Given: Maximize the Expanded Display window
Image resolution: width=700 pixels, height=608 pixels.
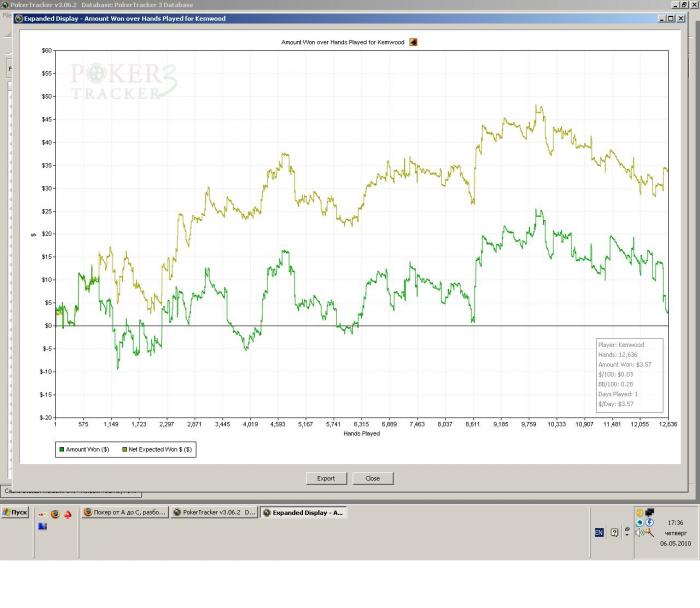Looking at the screenshot, I should tap(671, 18).
